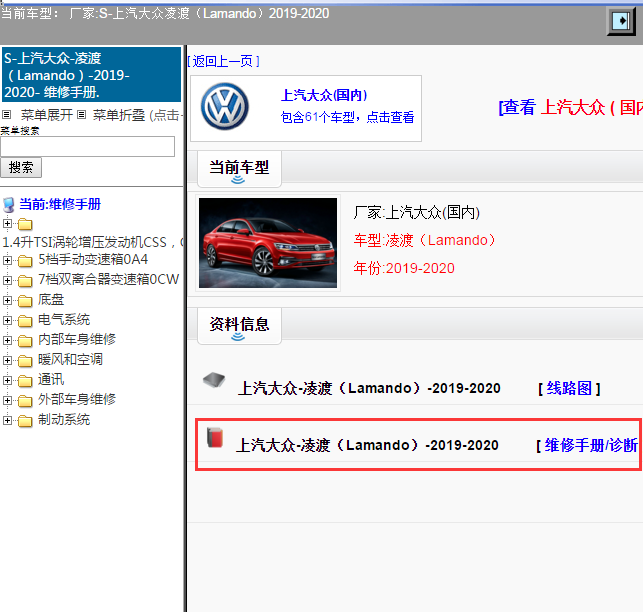643x612 pixels.
Task: Select the 制动系统 tree item
Action: pyautogui.click(x=64, y=419)
